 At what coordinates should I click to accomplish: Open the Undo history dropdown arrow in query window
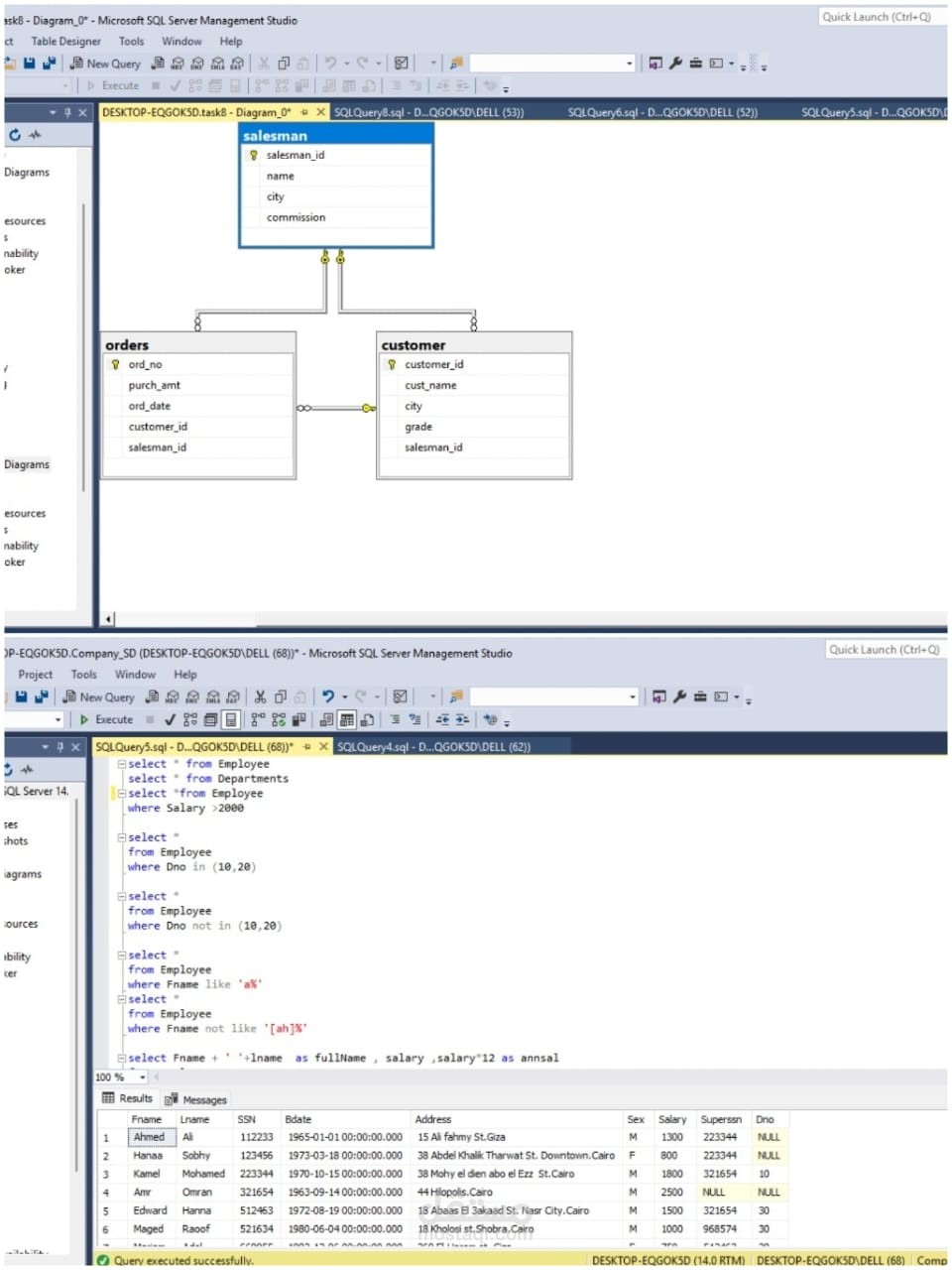tap(345, 697)
